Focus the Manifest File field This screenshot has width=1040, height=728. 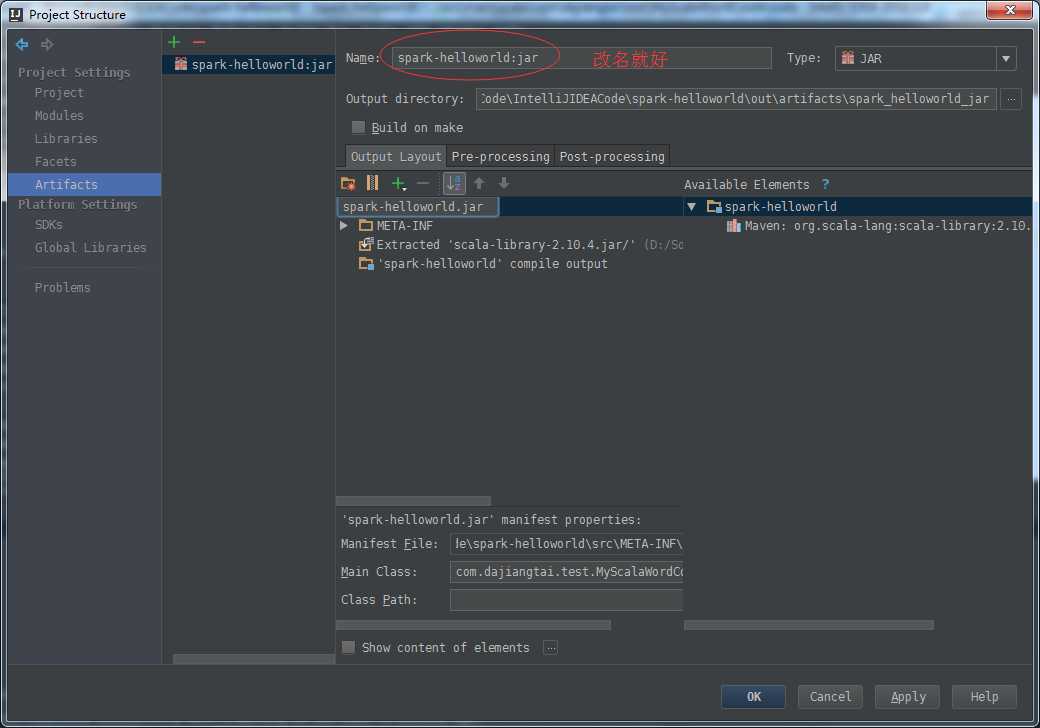566,544
